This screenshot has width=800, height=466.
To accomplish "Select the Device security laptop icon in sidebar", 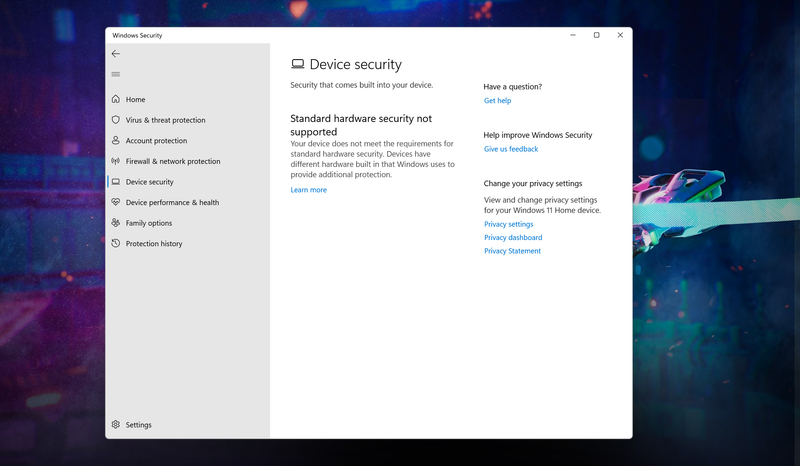I will click(116, 182).
